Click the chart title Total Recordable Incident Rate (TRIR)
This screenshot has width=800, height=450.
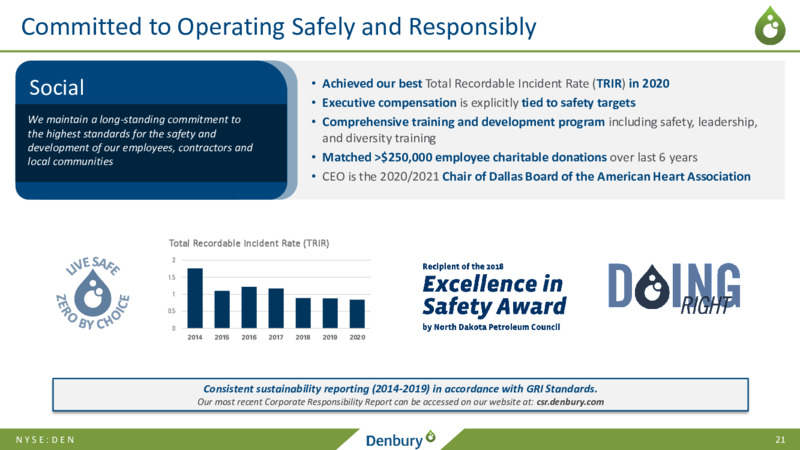[x=249, y=243]
